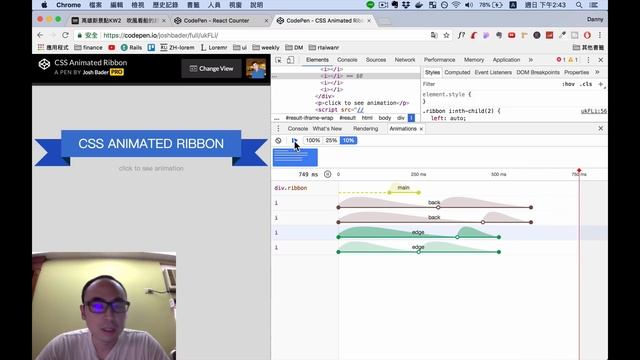The image size is (640, 360).
Task: Open drawer three-dot menu beside Console
Action: pyautogui.click(x=278, y=129)
